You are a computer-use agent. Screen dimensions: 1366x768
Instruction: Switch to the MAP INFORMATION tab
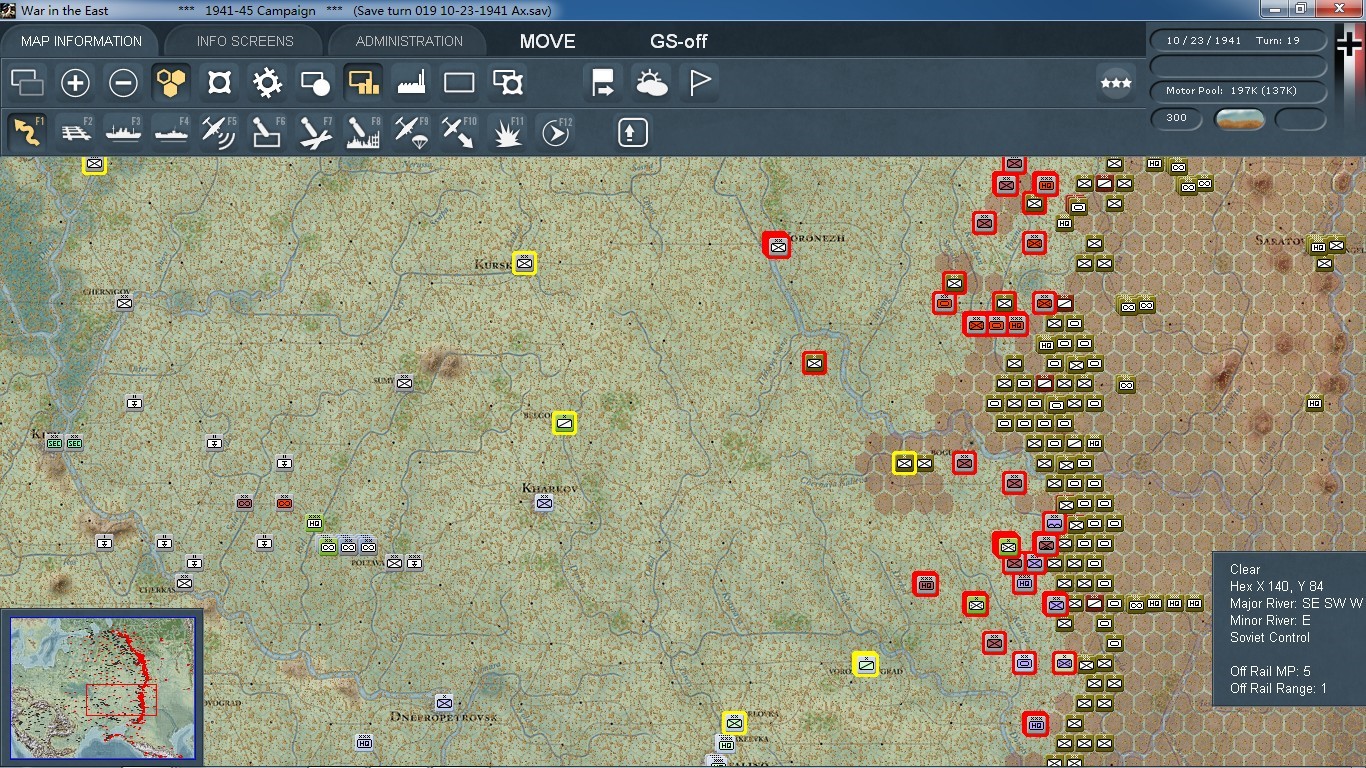pos(81,41)
